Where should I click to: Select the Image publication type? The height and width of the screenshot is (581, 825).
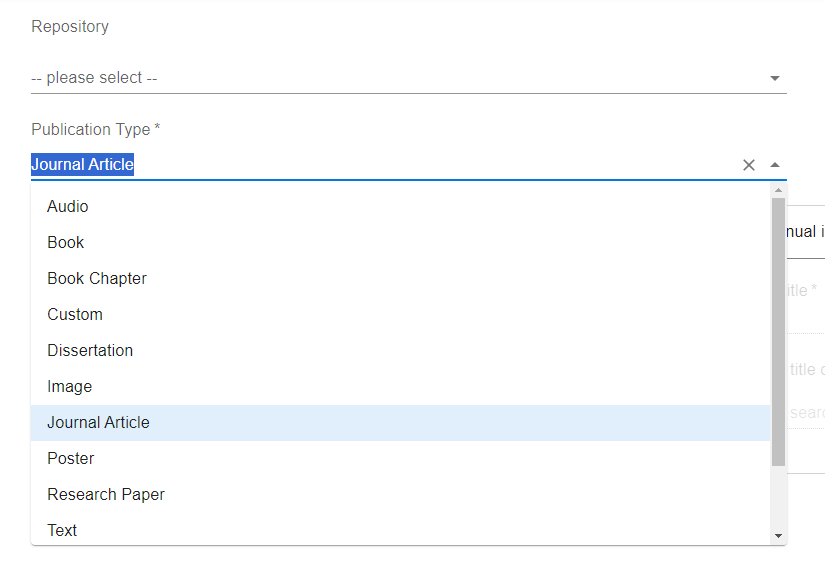point(70,387)
